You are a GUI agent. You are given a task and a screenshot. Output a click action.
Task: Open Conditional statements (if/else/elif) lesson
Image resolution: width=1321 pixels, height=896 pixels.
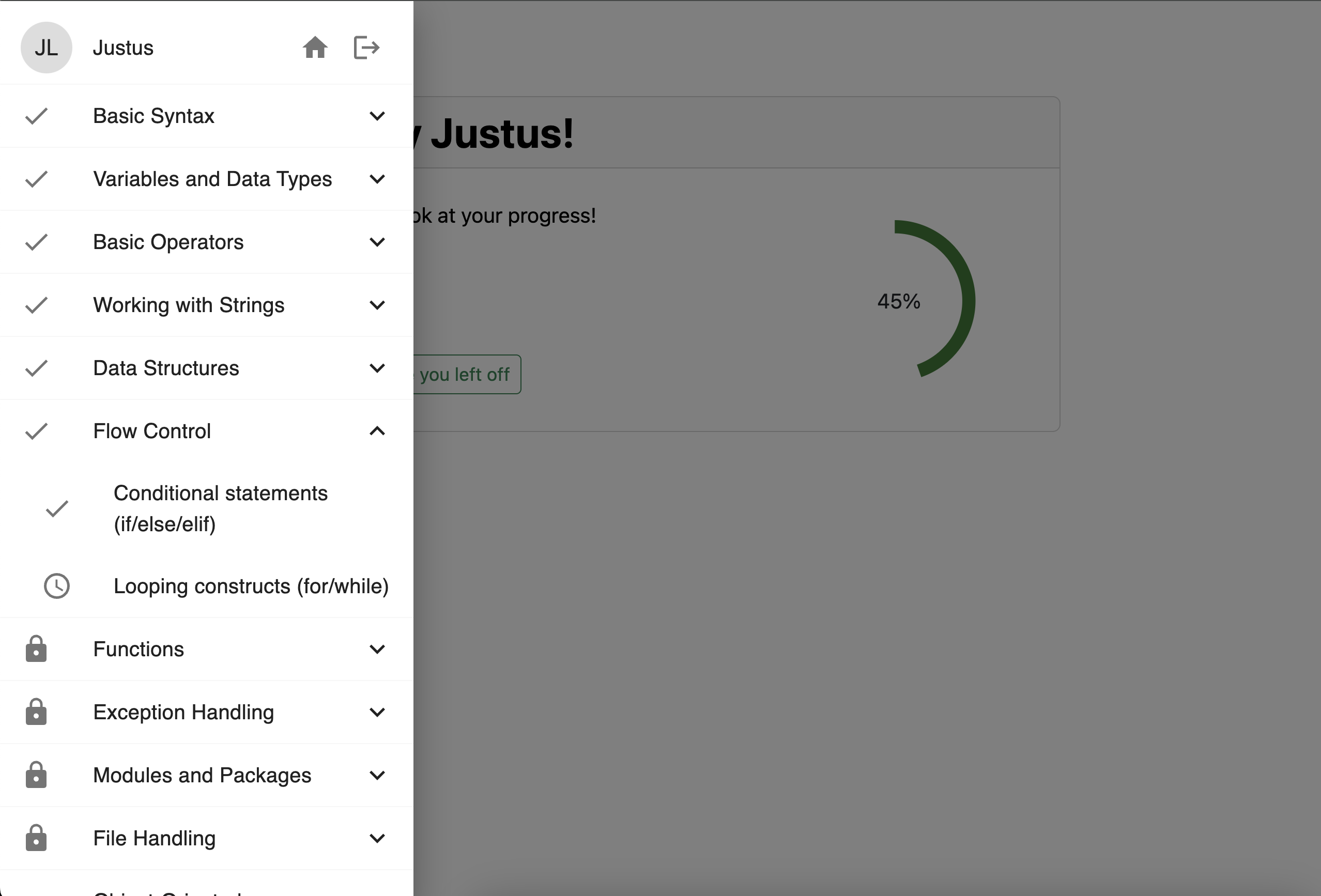click(221, 508)
